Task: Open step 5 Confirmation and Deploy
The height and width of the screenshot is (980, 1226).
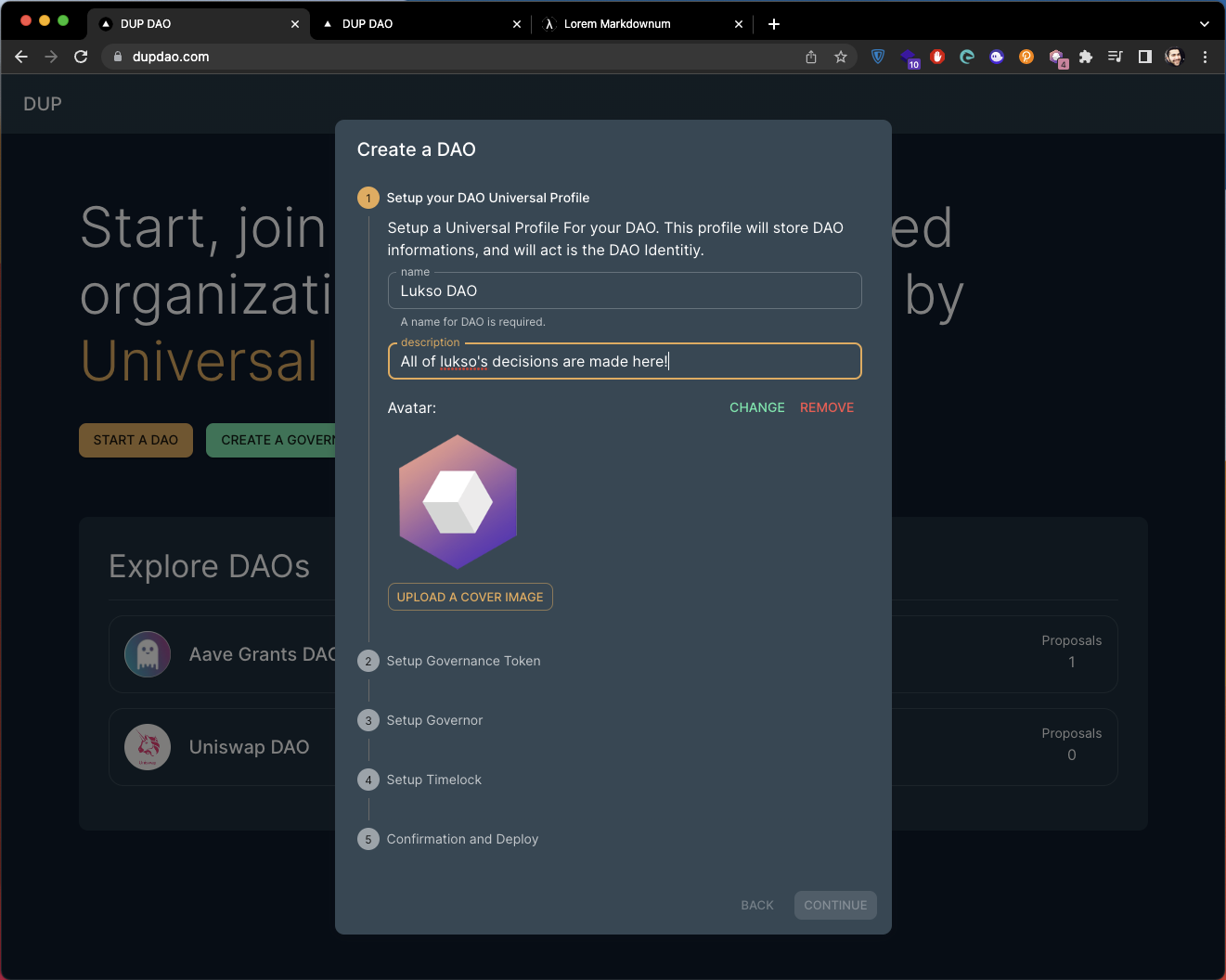Action: point(448,839)
